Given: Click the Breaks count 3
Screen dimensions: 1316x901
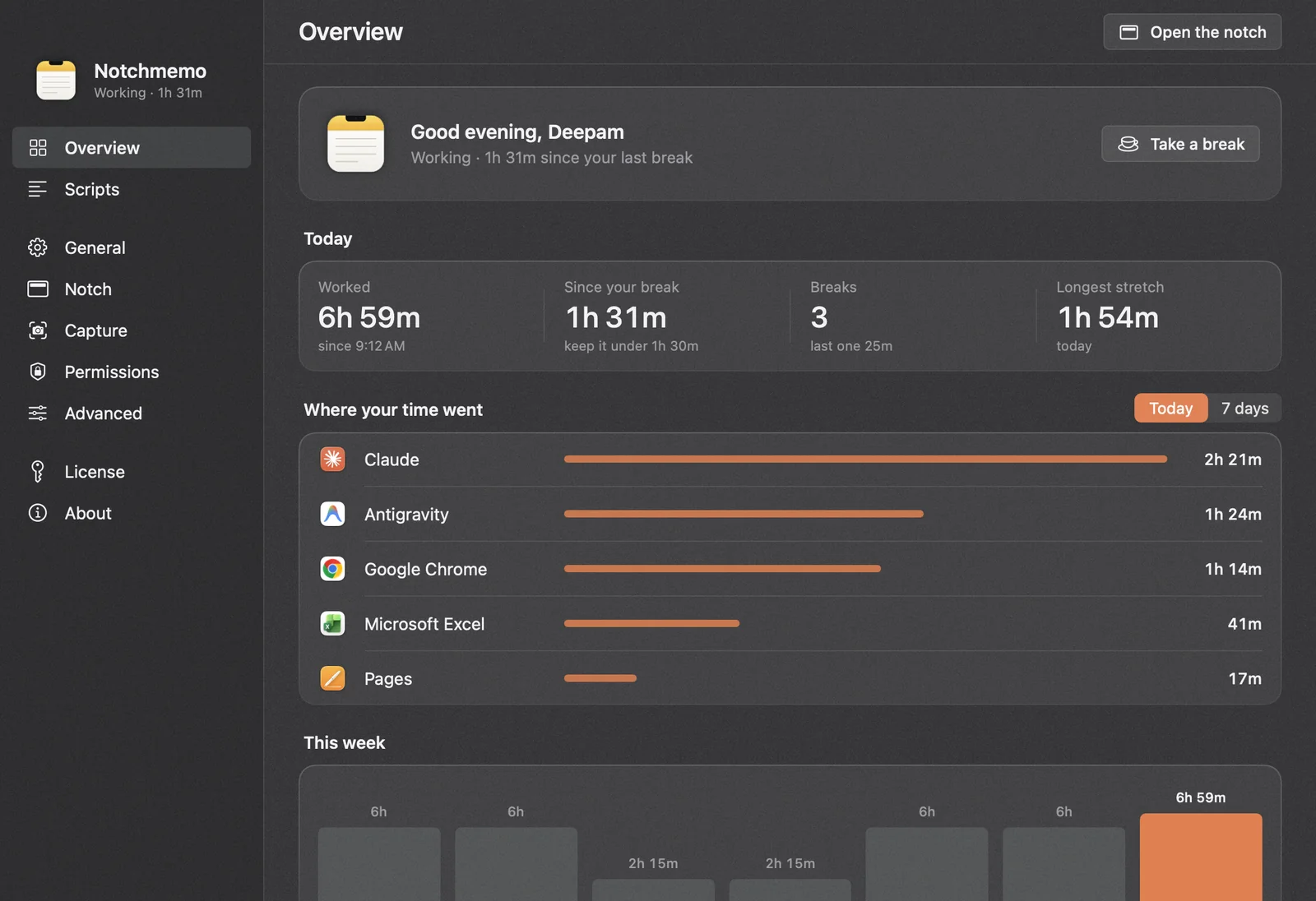Looking at the screenshot, I should pyautogui.click(x=819, y=317).
